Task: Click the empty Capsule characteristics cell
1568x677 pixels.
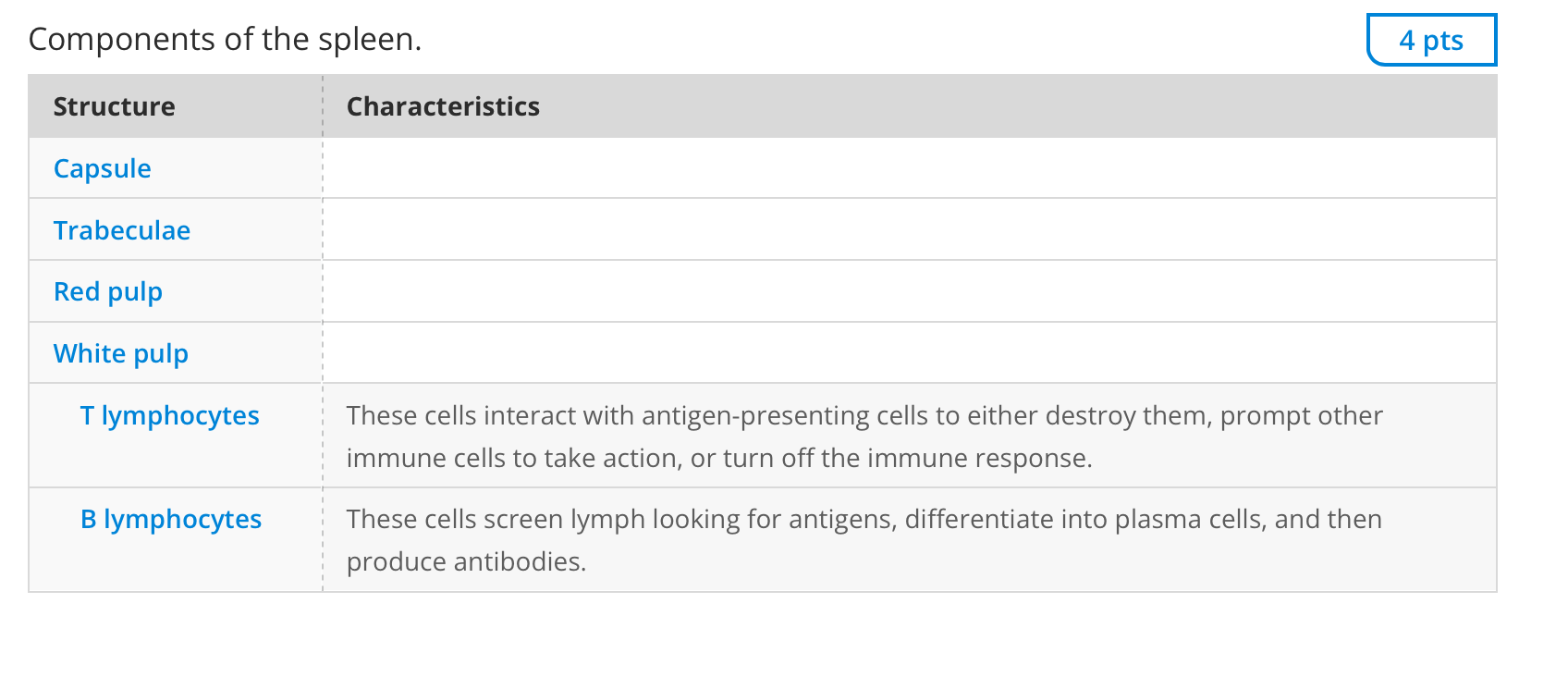Action: click(x=908, y=168)
